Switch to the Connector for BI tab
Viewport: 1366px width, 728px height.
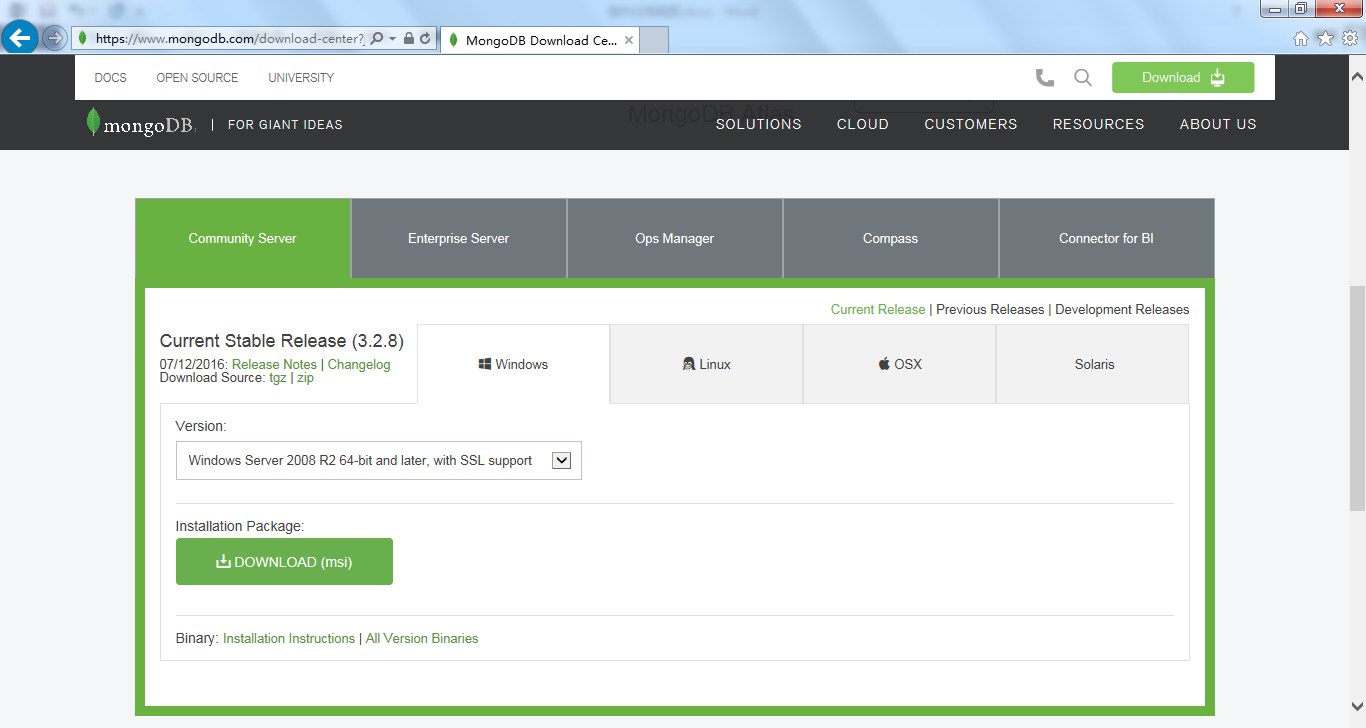1107,238
